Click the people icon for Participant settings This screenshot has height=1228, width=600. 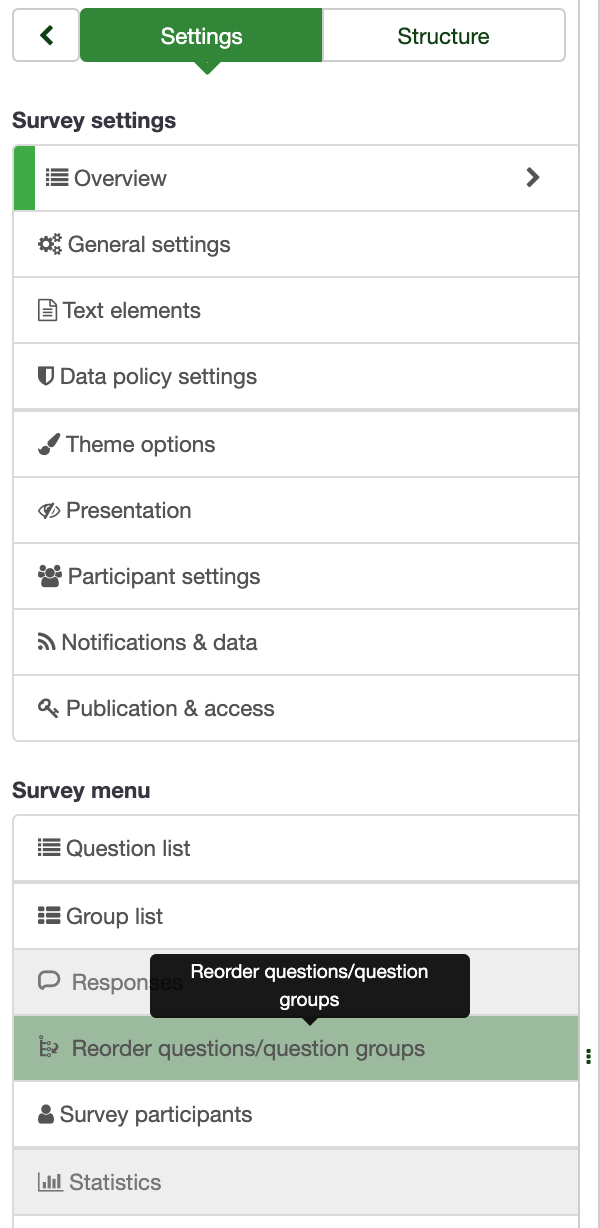pos(49,577)
